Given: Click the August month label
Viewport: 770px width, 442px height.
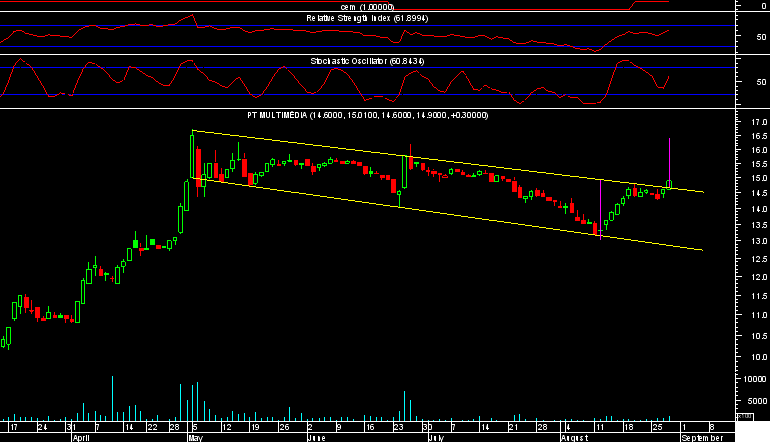Looking at the screenshot, I should point(575,438).
